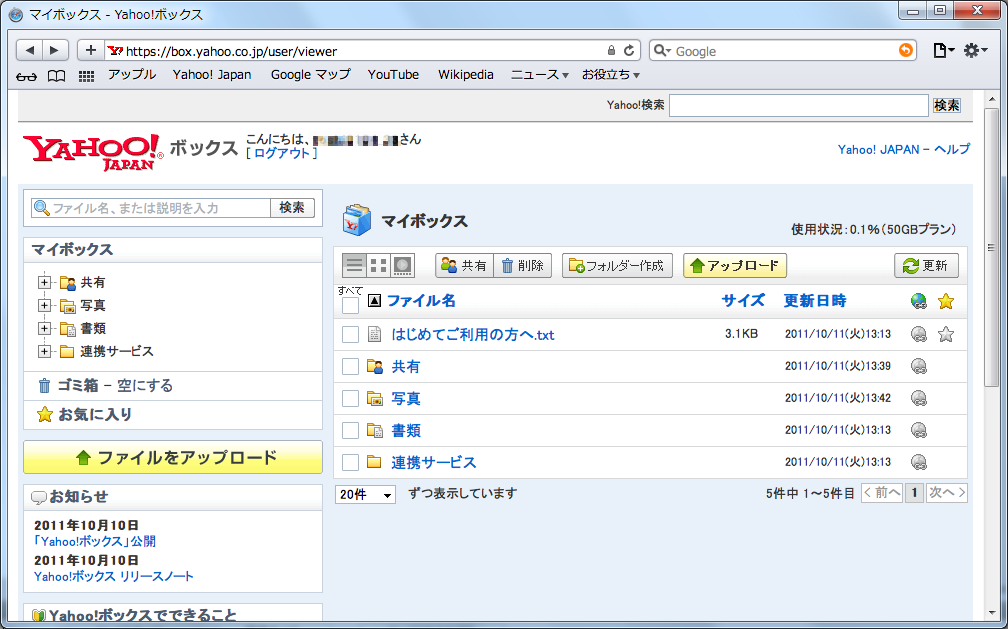Open the YouTube bookmark
Screen dimensions: 1008x629
click(393, 75)
